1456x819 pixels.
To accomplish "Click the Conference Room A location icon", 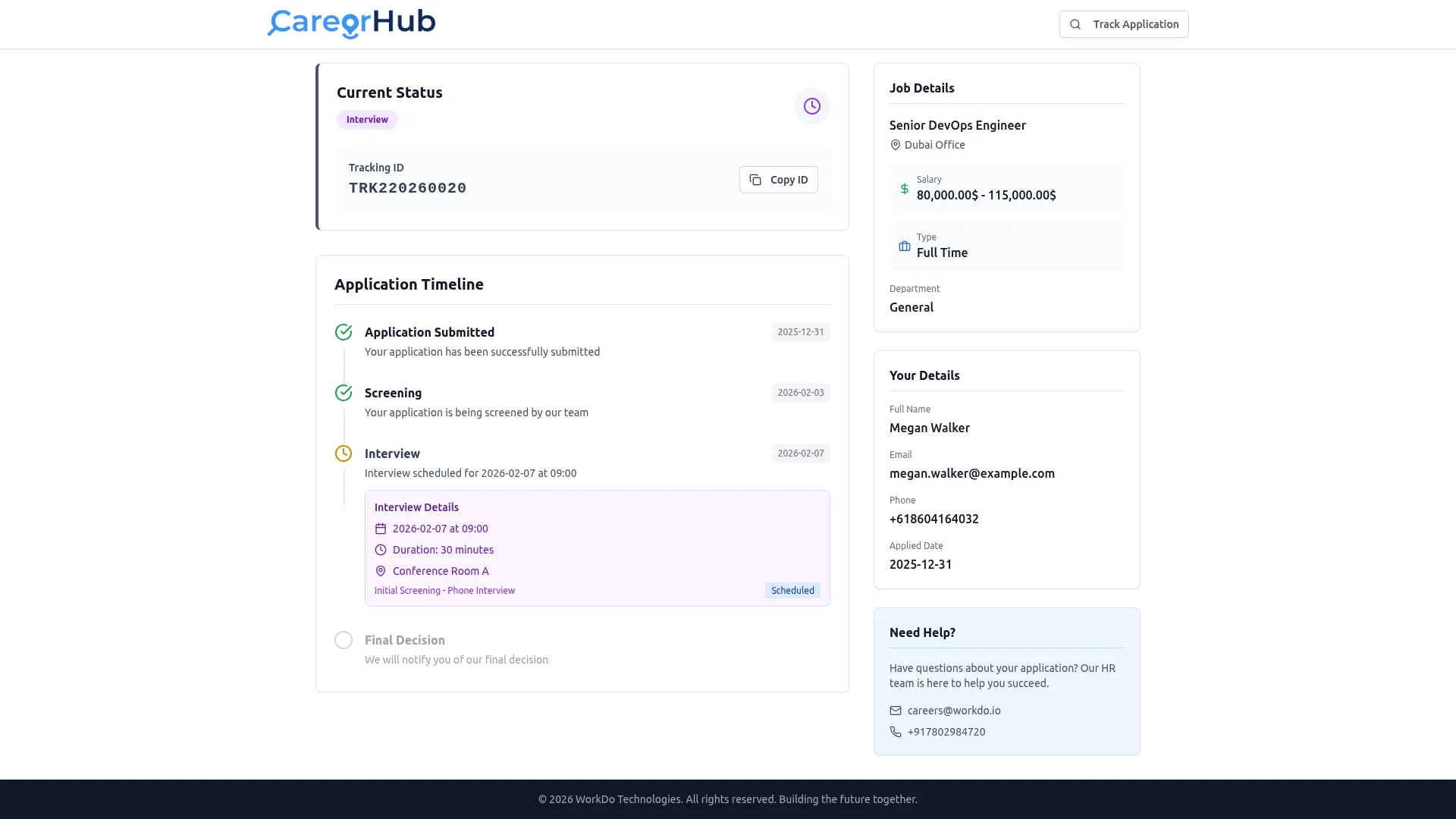I will click(x=381, y=571).
